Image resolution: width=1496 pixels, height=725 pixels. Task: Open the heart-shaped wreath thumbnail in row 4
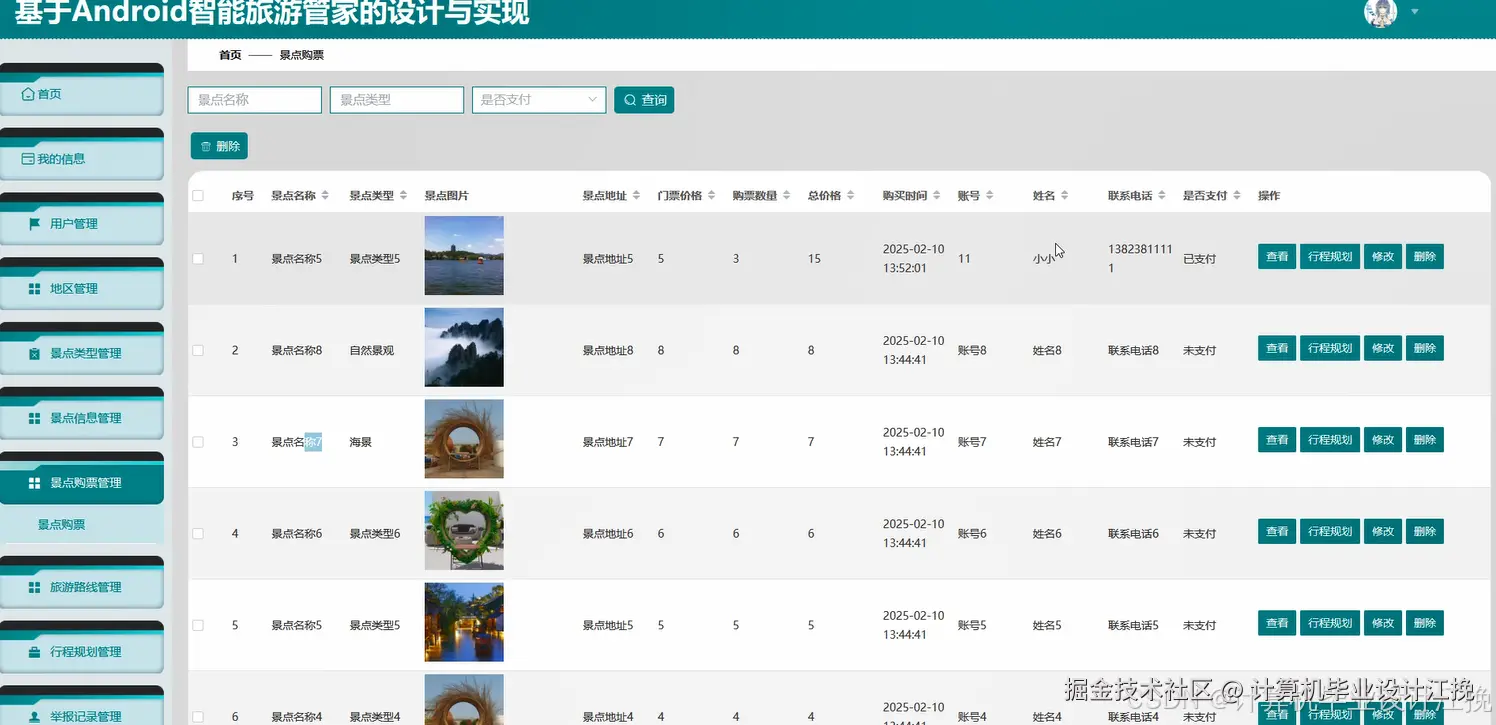click(464, 531)
